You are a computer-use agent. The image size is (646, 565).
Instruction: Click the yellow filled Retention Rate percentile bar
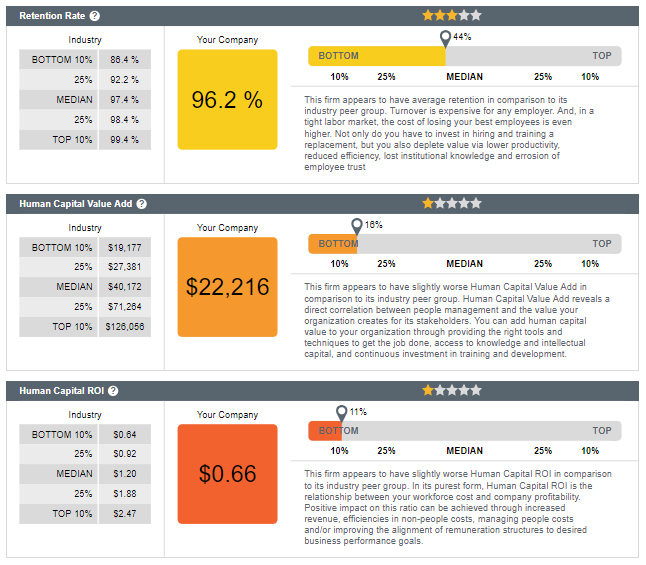[377, 56]
